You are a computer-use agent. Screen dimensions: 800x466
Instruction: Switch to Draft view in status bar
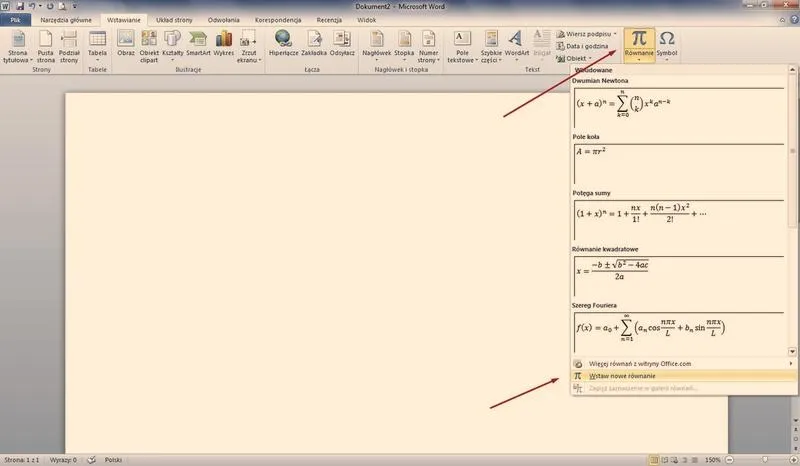pos(694,460)
